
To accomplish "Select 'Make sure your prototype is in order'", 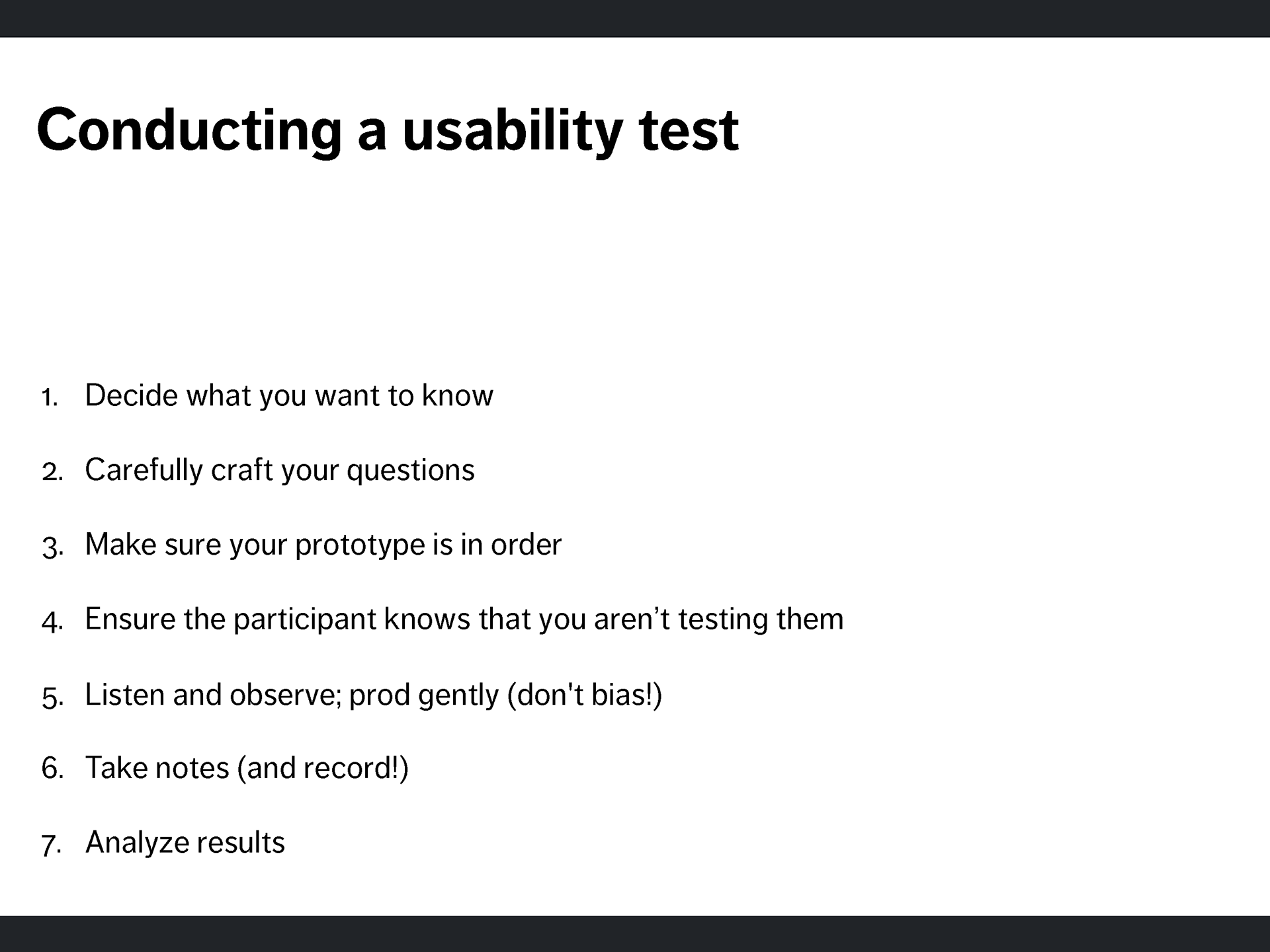I will pyautogui.click(x=323, y=545).
